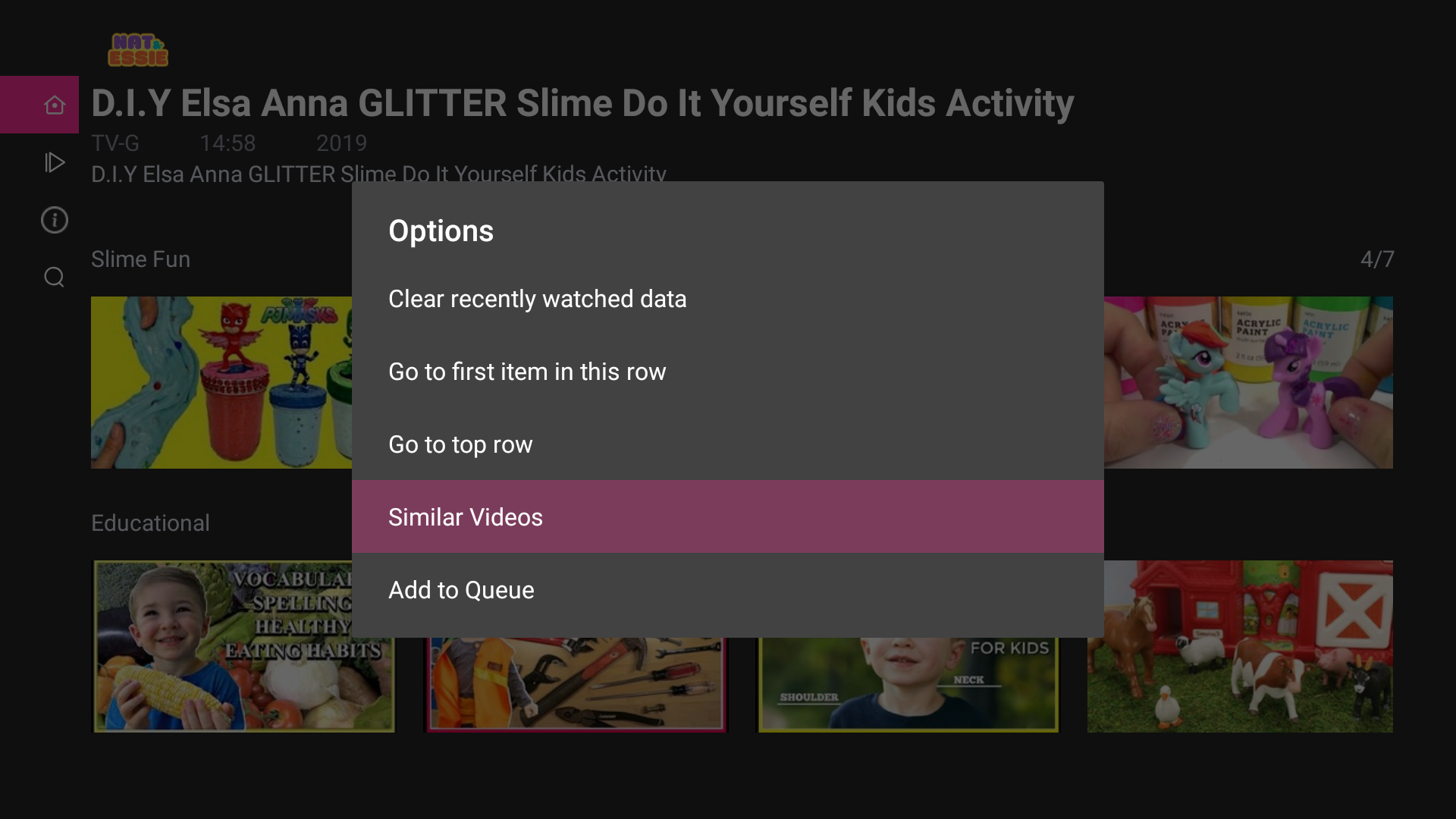Open search from the sidebar
Image resolution: width=1456 pixels, height=819 pixels.
coord(54,278)
